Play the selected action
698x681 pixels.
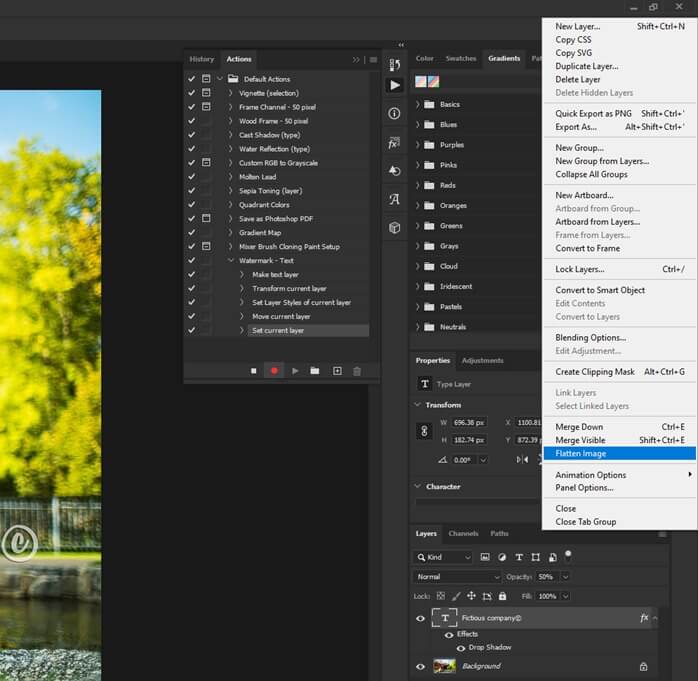pyautogui.click(x=295, y=371)
